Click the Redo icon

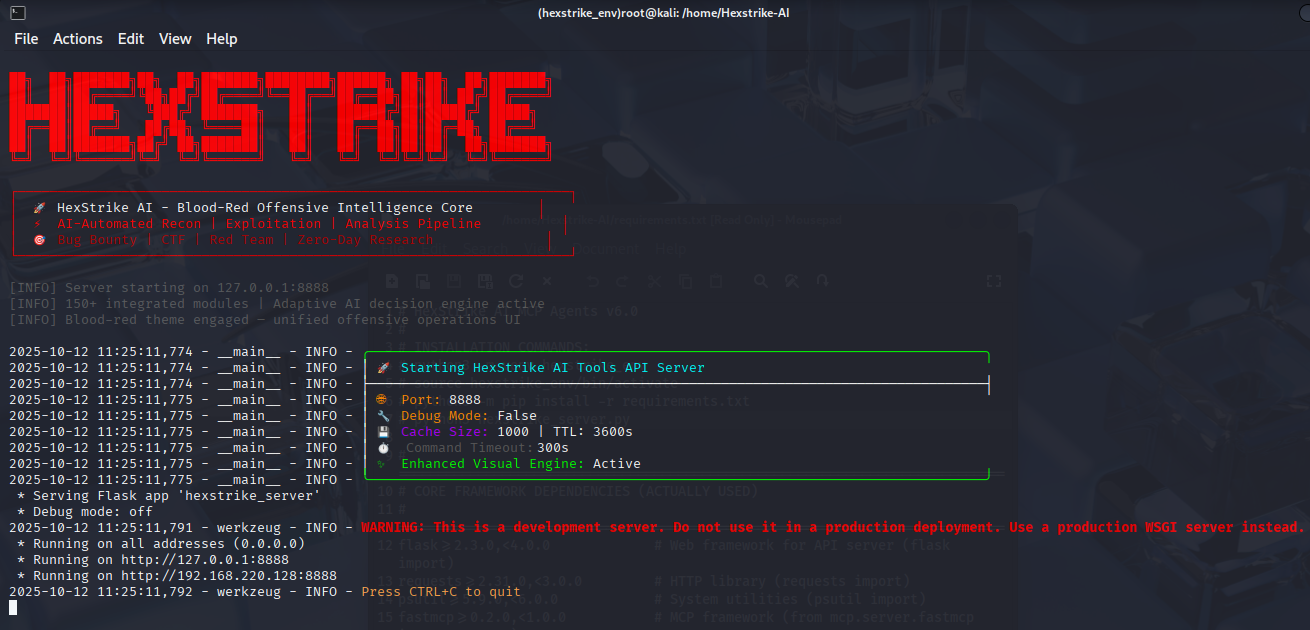622,281
